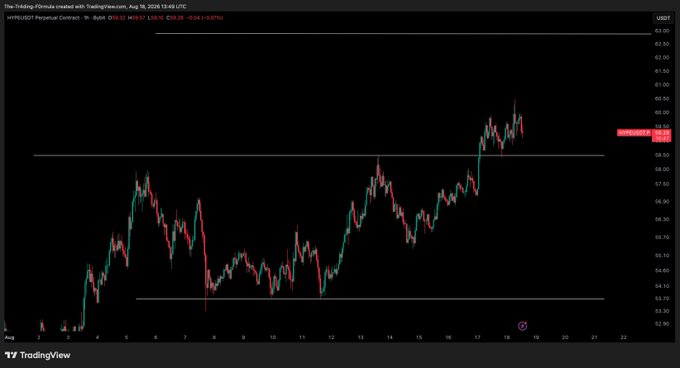The height and width of the screenshot is (368, 680).
Task: Click the Aug label on the time axis
Action: (x=9, y=337)
